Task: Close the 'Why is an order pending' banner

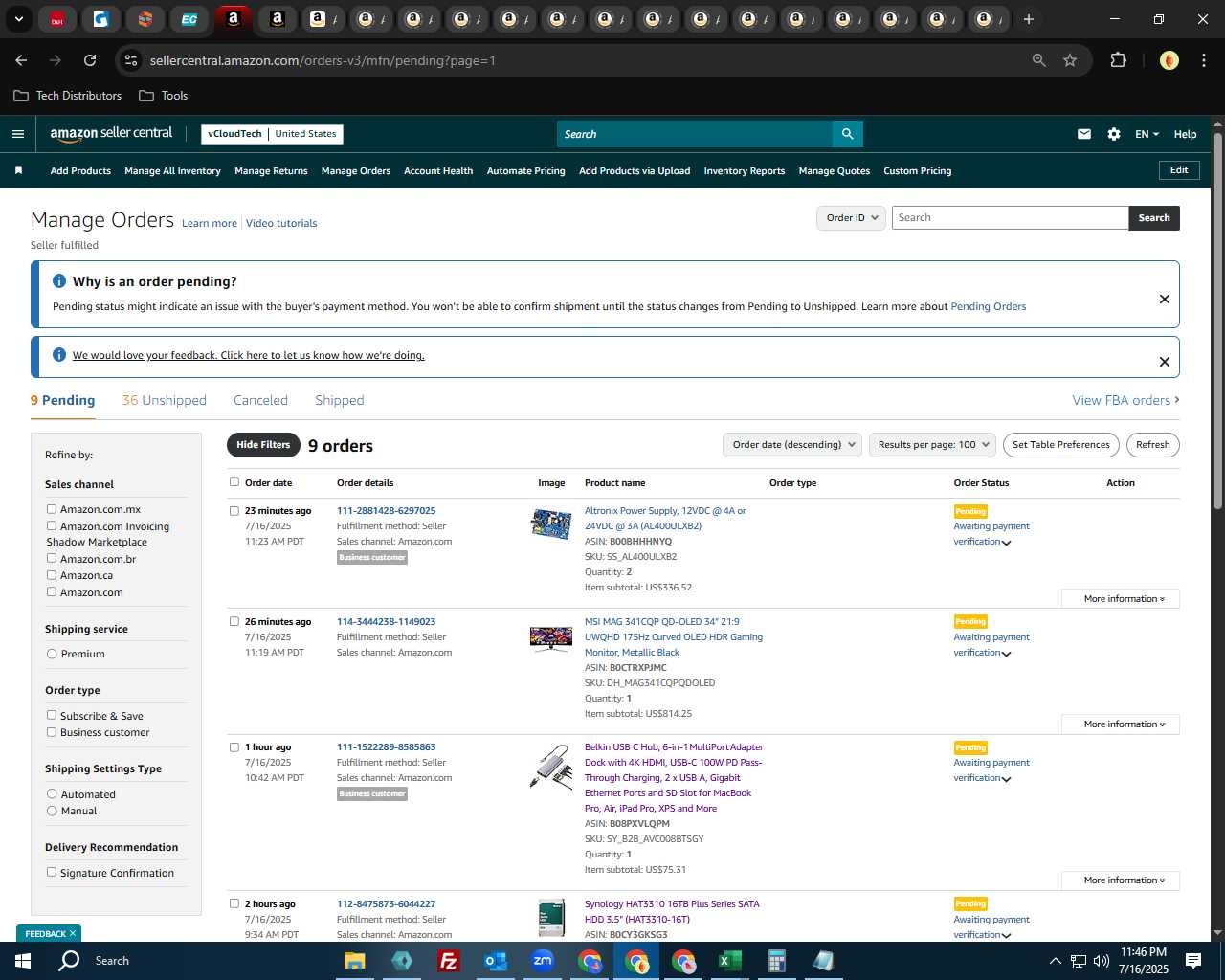Action: point(1165,299)
